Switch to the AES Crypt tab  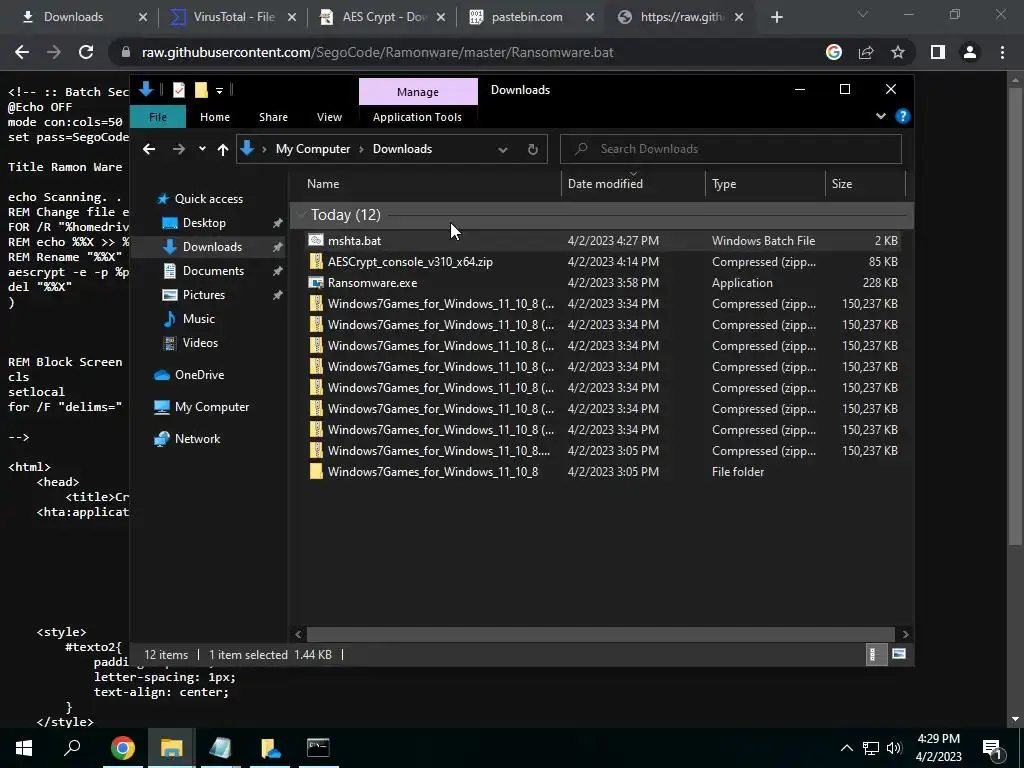point(385,17)
